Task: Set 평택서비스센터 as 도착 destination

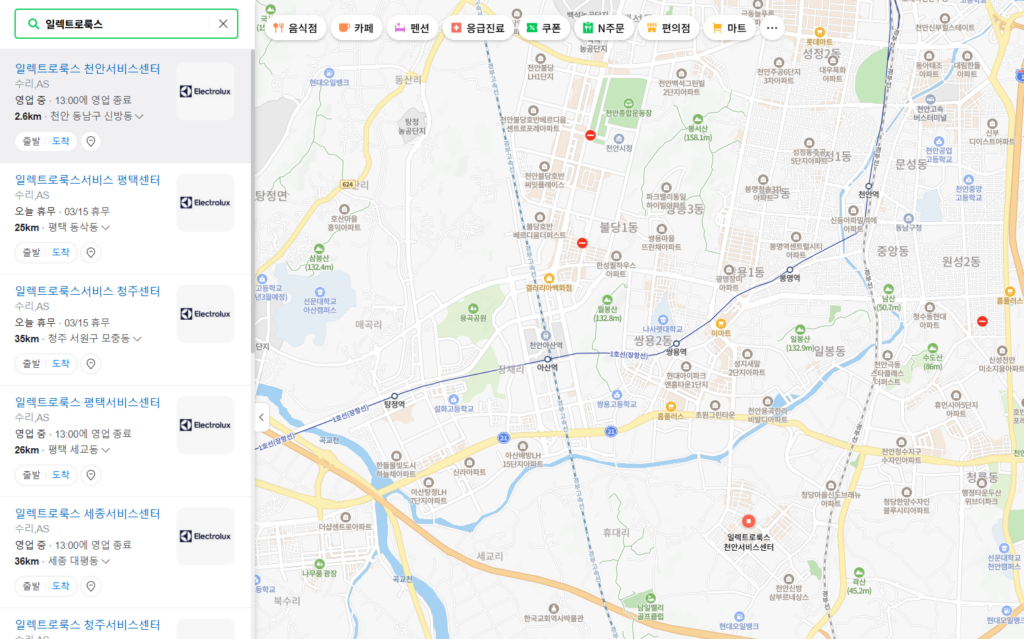Action: (x=61, y=474)
